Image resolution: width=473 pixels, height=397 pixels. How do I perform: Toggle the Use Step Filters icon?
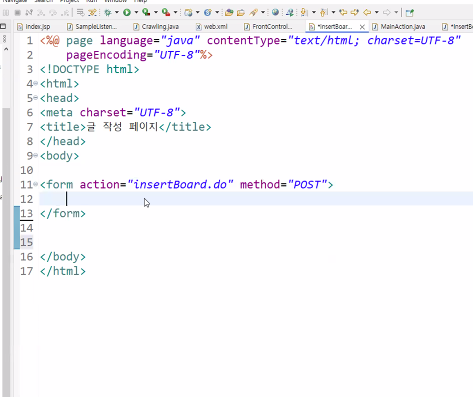pos(92,13)
